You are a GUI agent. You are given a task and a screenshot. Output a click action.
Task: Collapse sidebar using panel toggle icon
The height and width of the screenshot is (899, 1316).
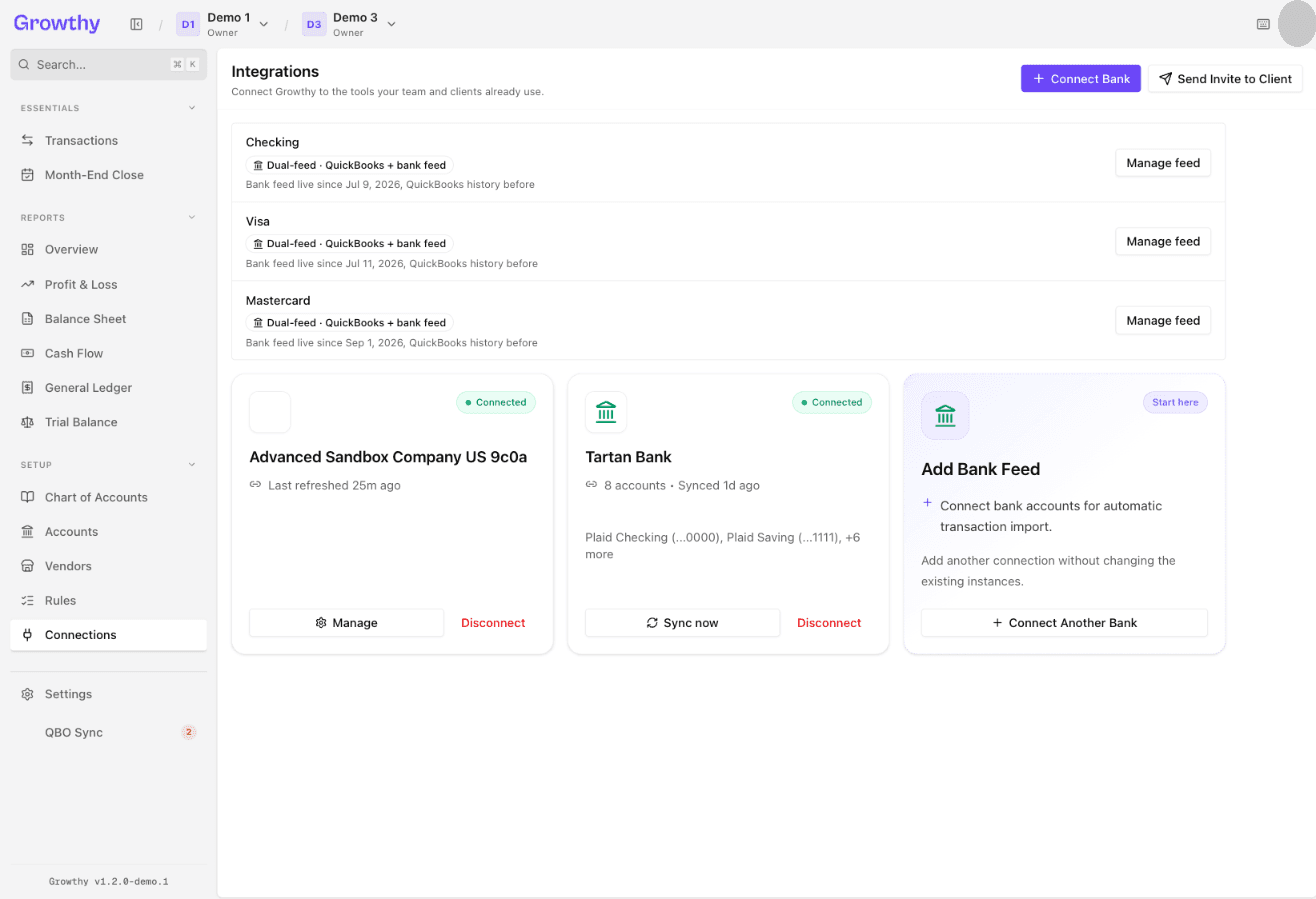coord(137,24)
